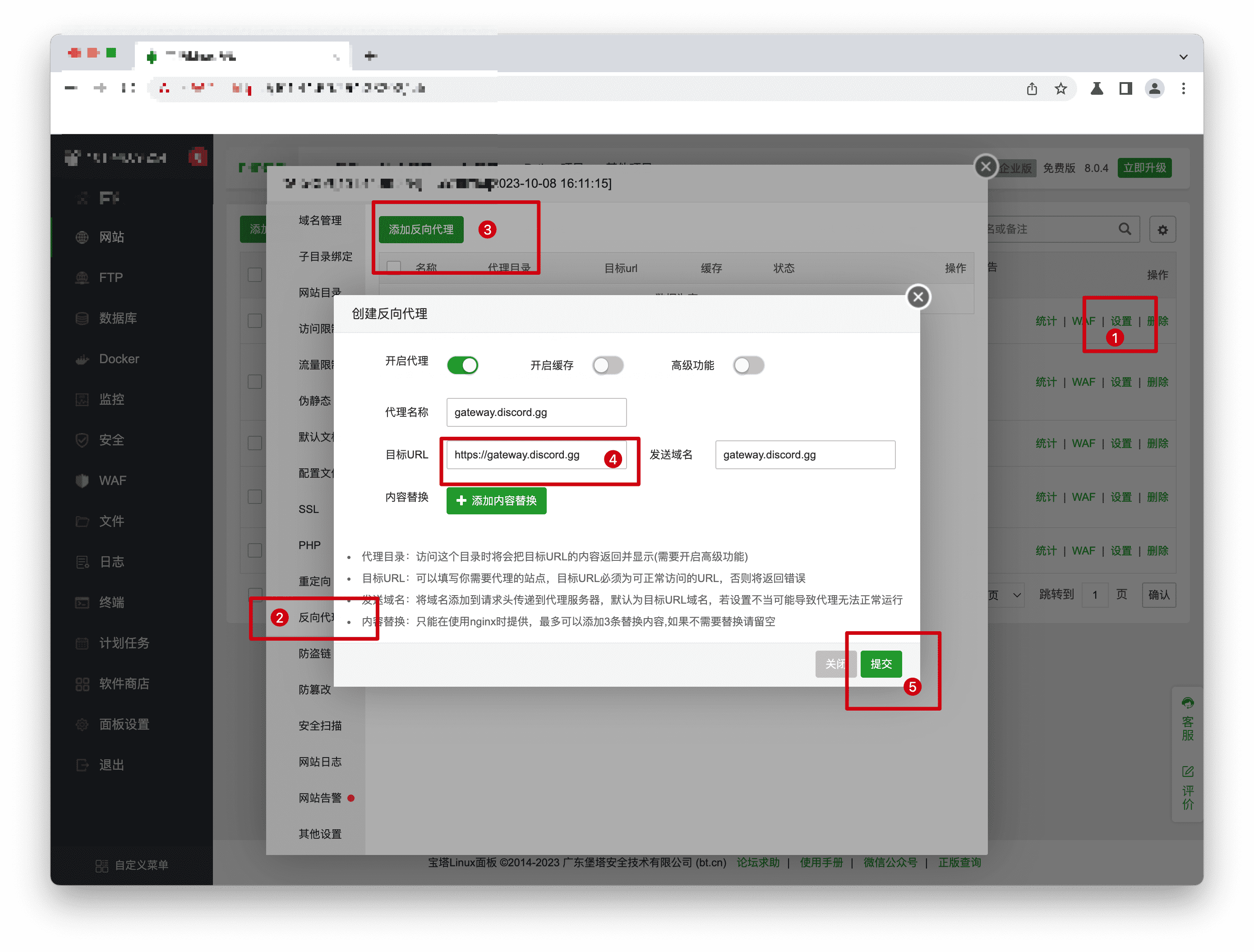Open new browser tab plus
Viewport: 1254px width, 952px height.
(x=370, y=55)
